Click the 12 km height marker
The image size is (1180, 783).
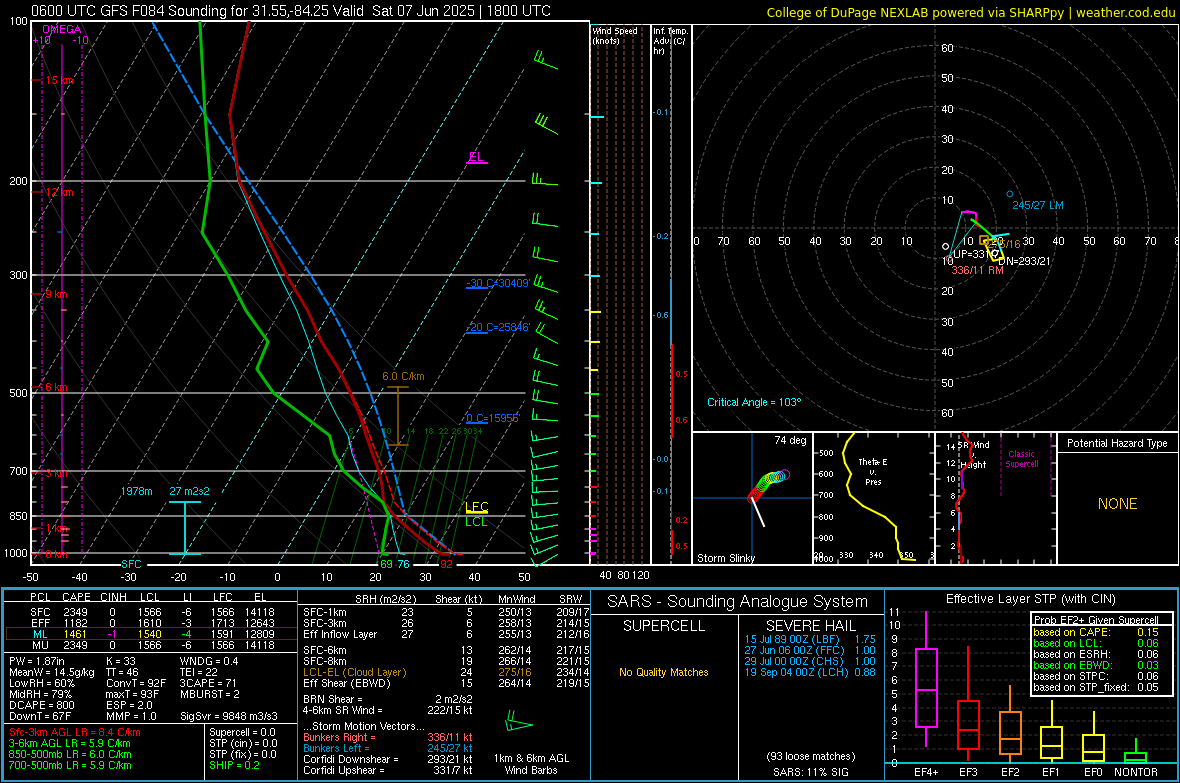(x=59, y=192)
